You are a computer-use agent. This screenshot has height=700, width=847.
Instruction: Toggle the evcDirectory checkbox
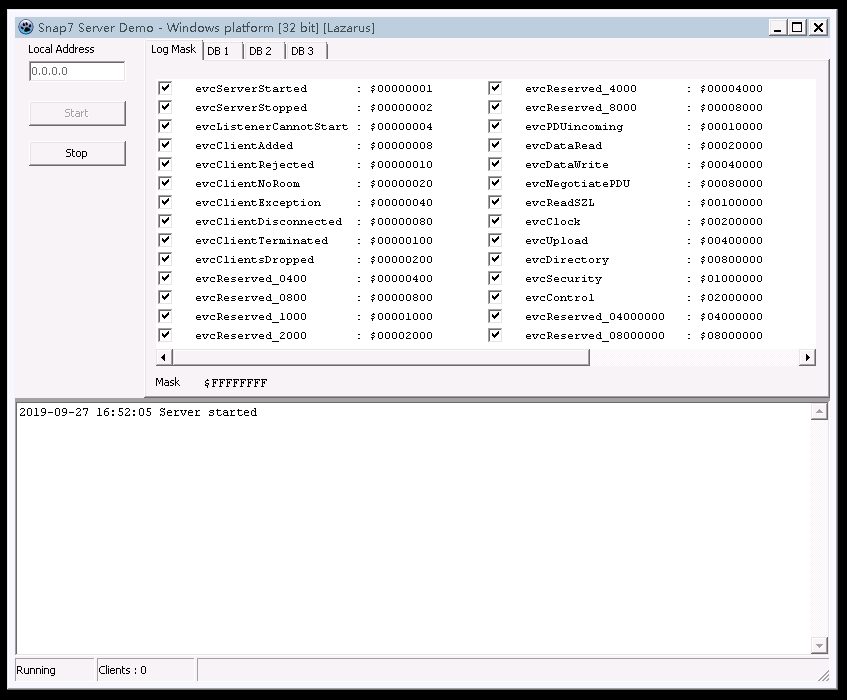(x=495, y=259)
